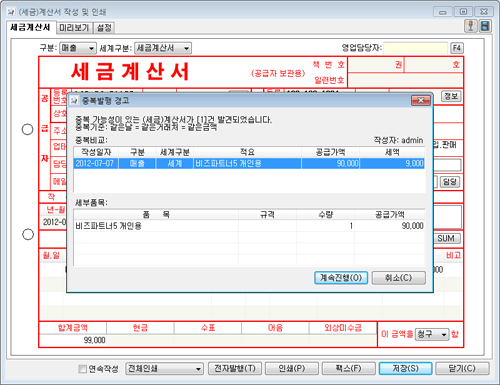The height and width of the screenshot is (385, 500).
Task: Click the 영업담당자 input field
Action: [x=415, y=48]
